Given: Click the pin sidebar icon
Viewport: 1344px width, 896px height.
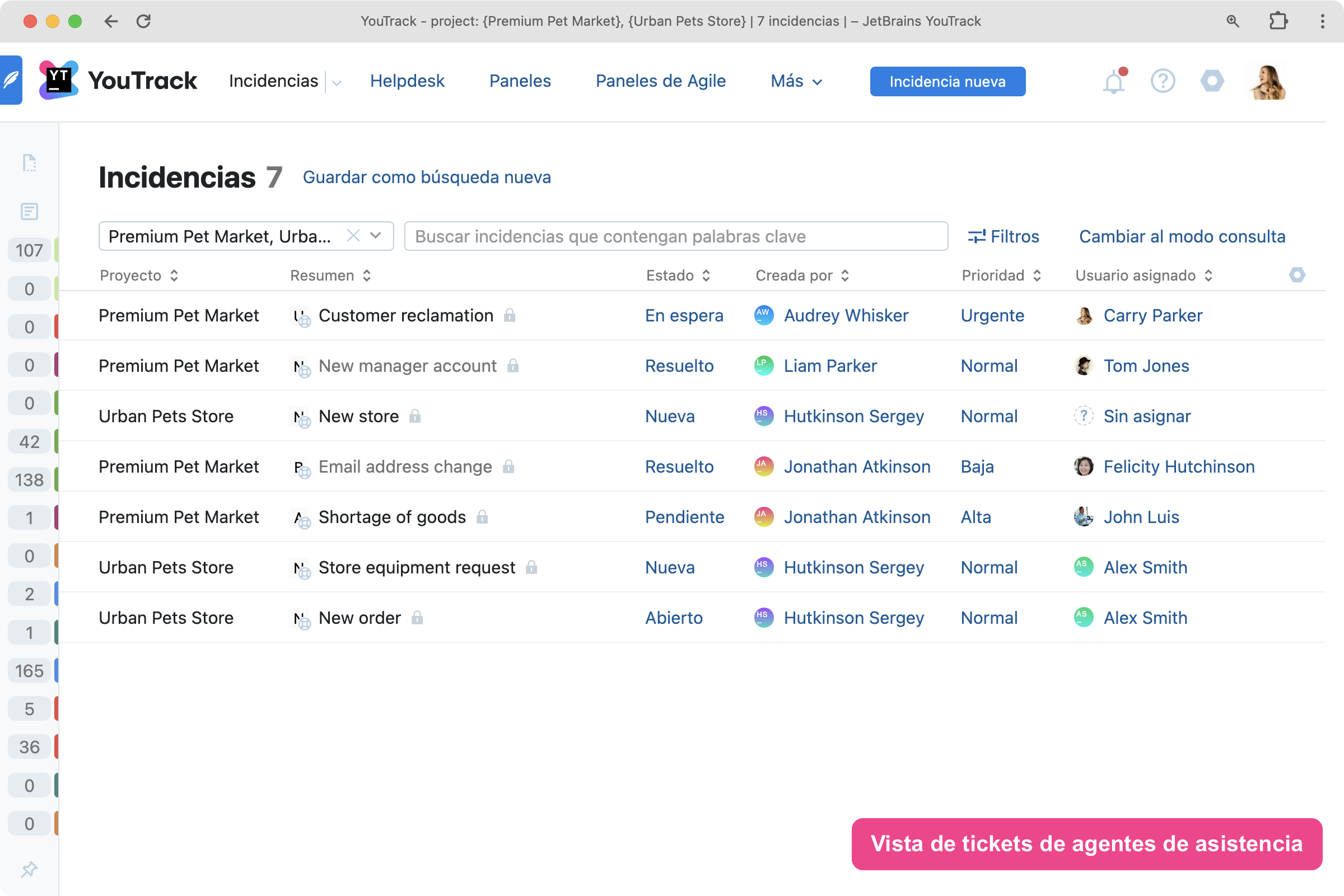Looking at the screenshot, I should (x=29, y=869).
